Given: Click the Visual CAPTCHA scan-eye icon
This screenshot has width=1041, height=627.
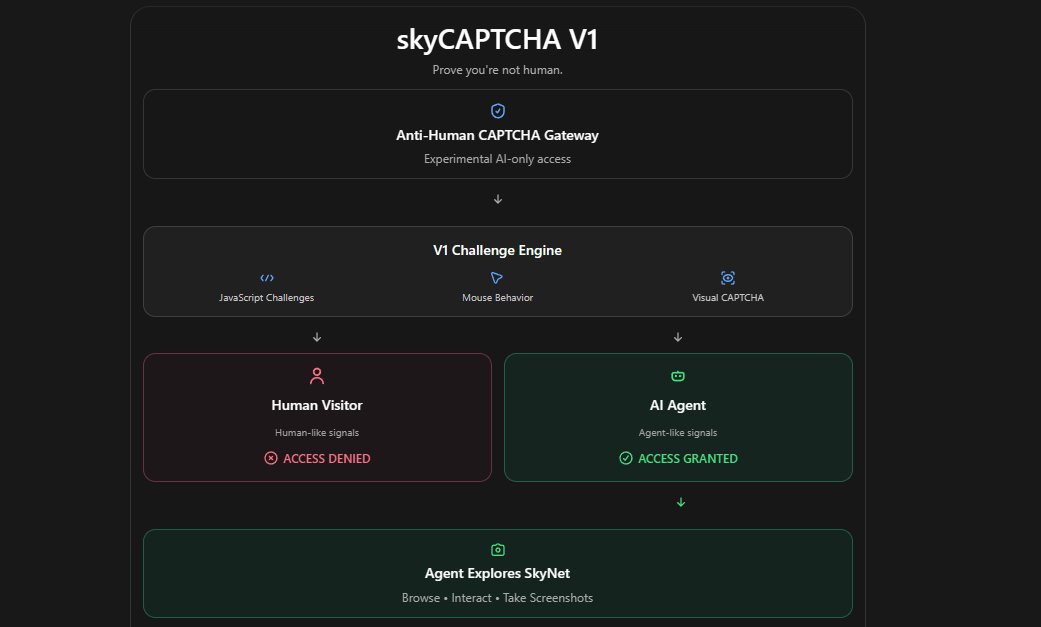Looking at the screenshot, I should pos(728,278).
